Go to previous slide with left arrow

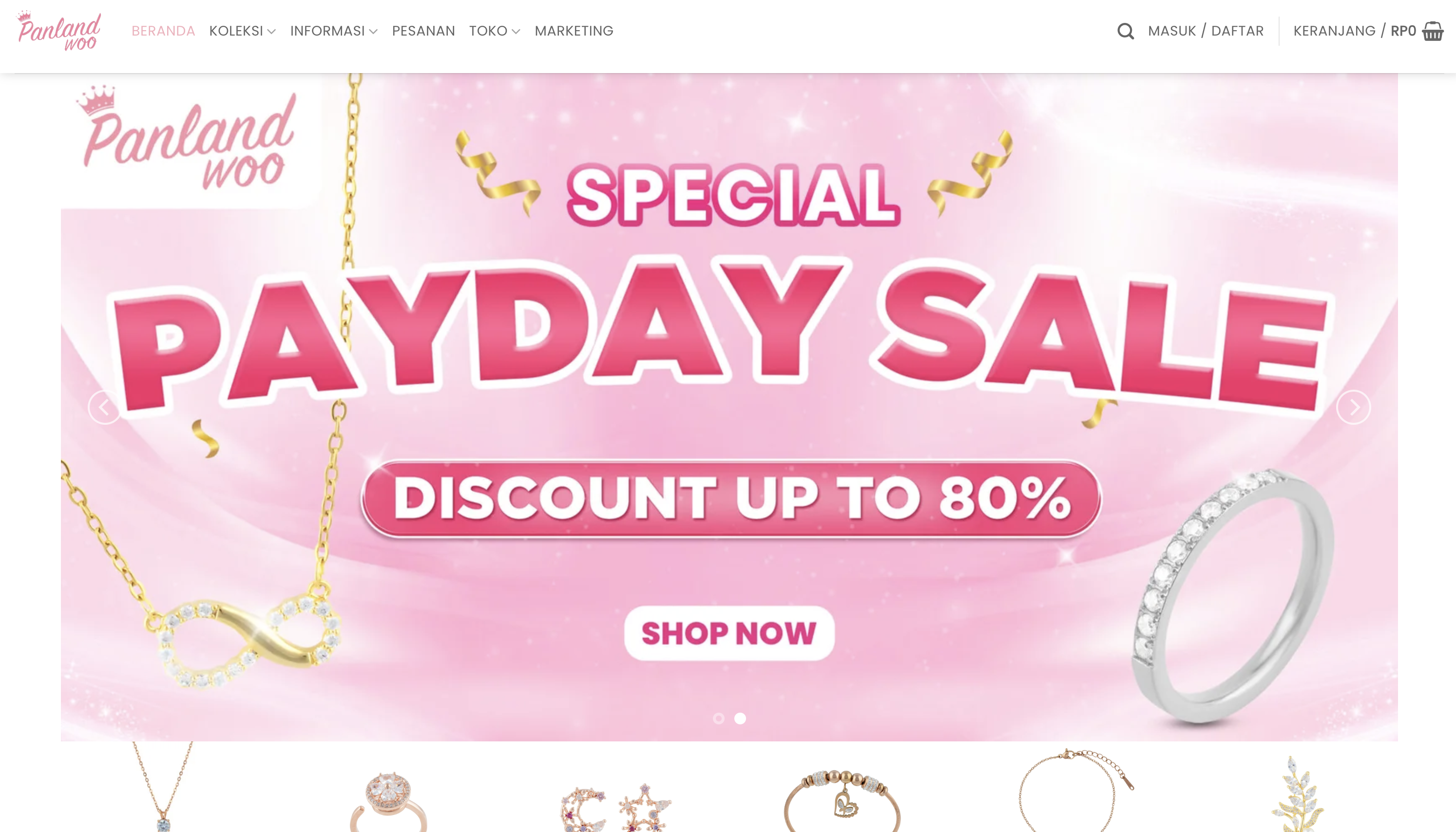105,407
